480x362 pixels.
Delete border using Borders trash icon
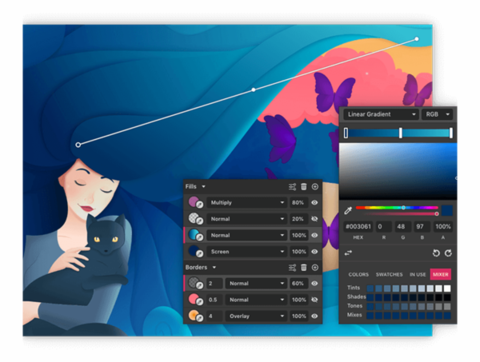coord(304,267)
